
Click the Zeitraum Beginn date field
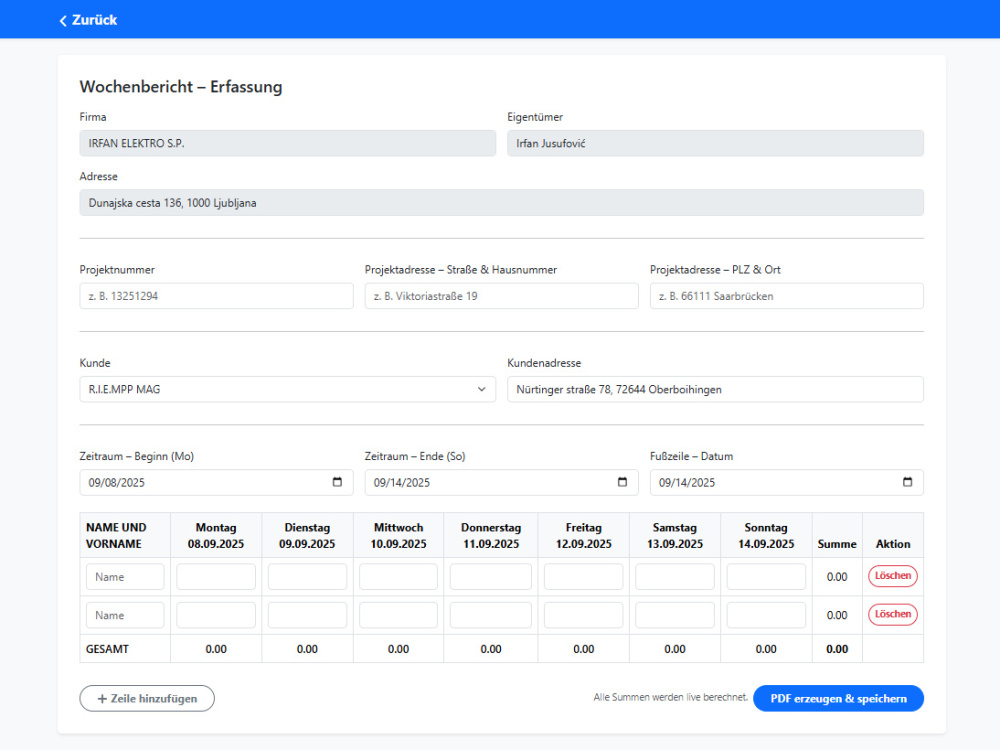click(x=216, y=482)
